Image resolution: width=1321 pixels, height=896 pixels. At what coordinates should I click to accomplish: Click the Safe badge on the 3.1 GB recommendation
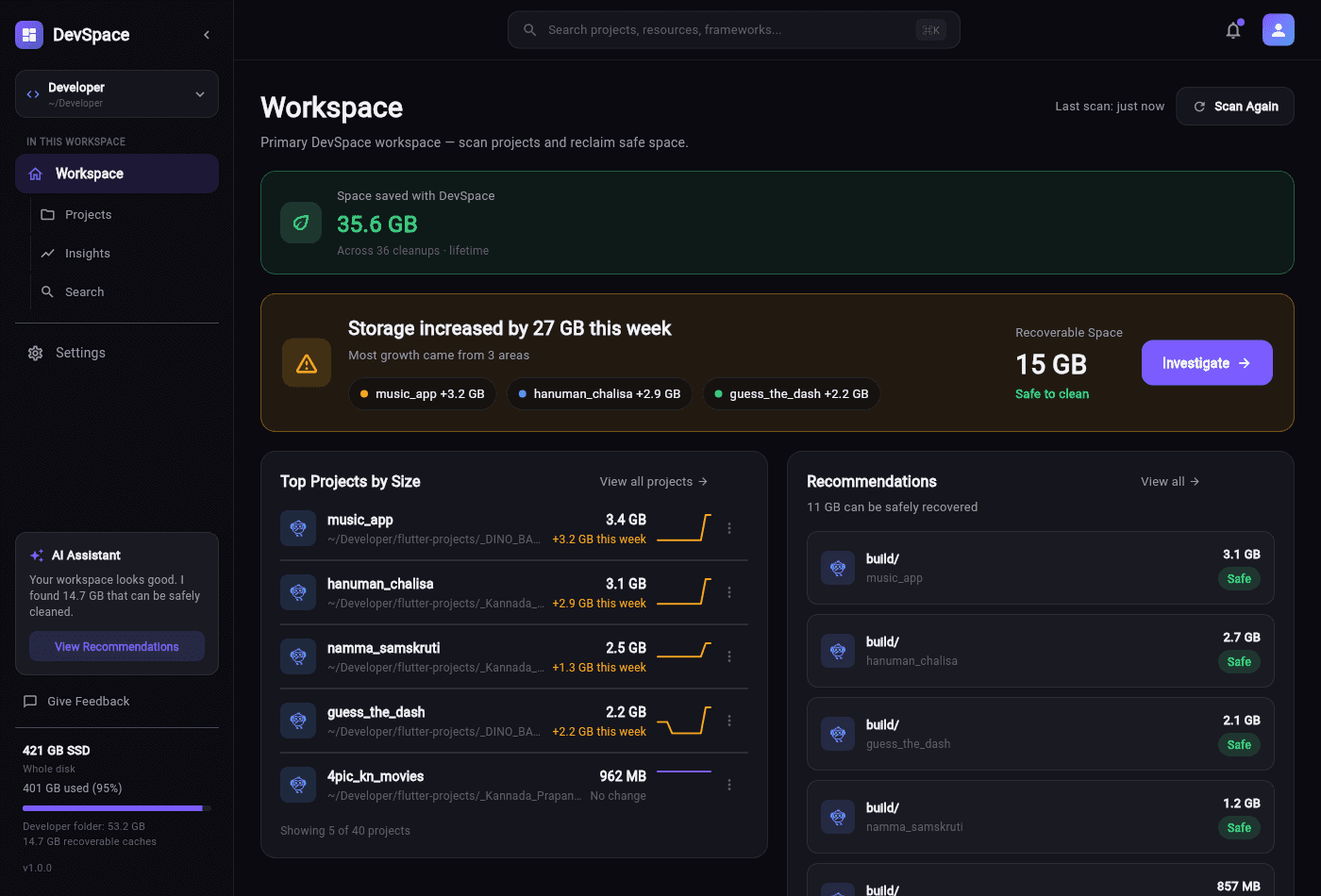pyautogui.click(x=1239, y=579)
